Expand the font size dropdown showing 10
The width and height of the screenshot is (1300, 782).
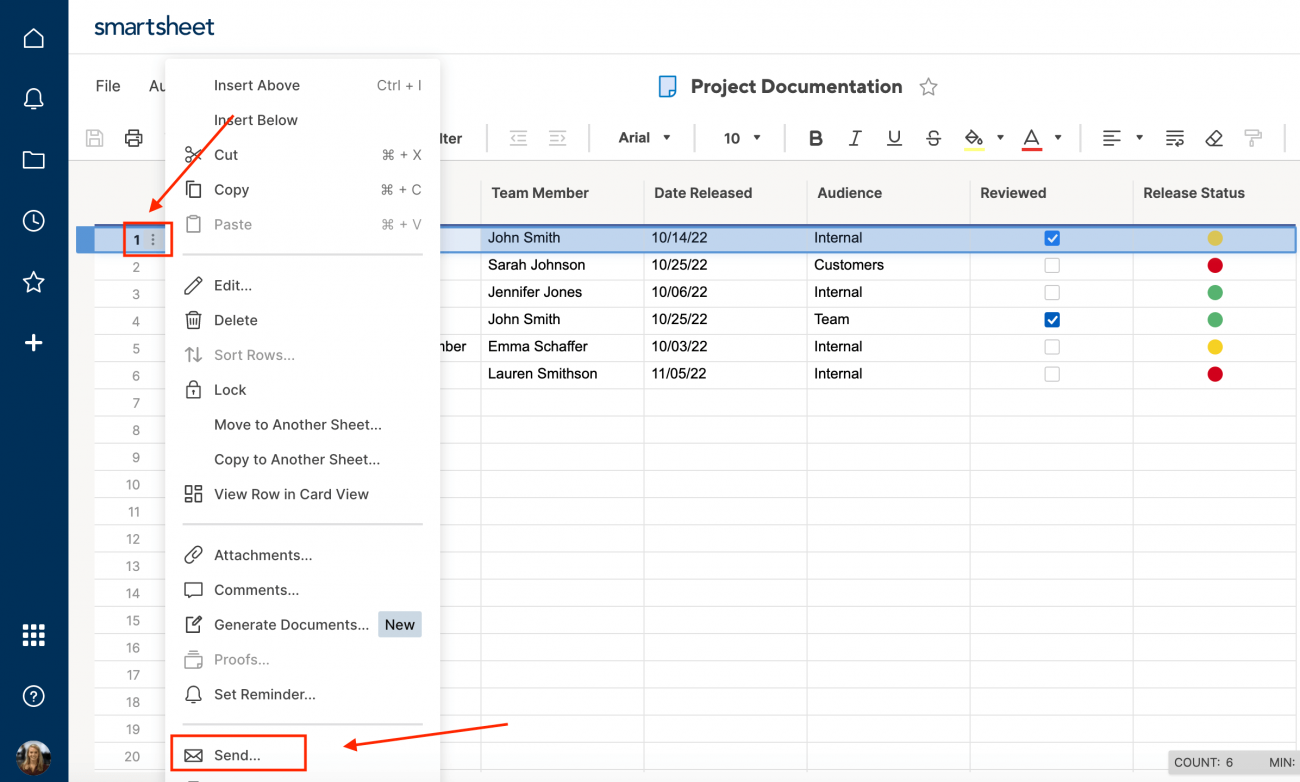(740, 138)
